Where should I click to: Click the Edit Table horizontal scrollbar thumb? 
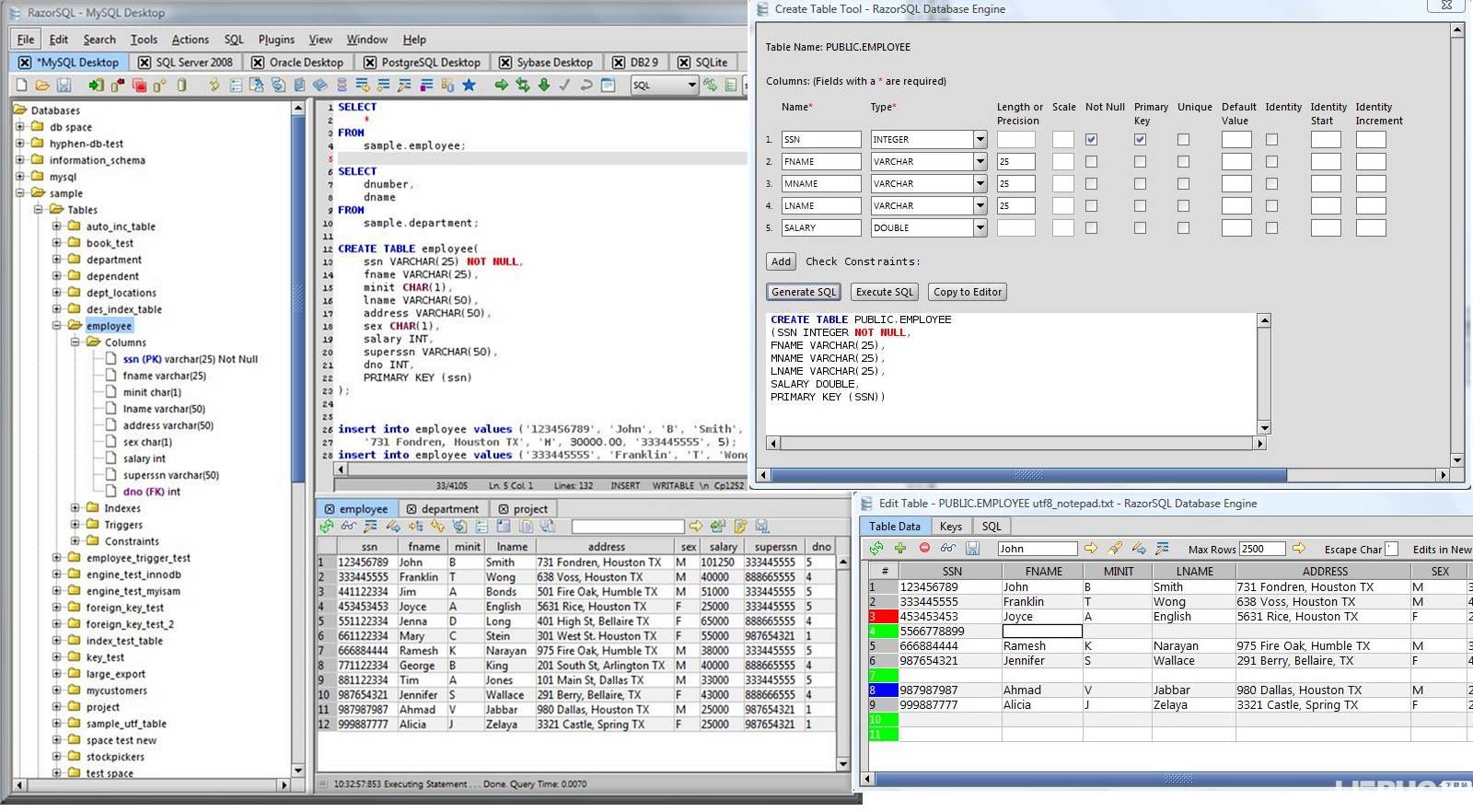point(1177,779)
